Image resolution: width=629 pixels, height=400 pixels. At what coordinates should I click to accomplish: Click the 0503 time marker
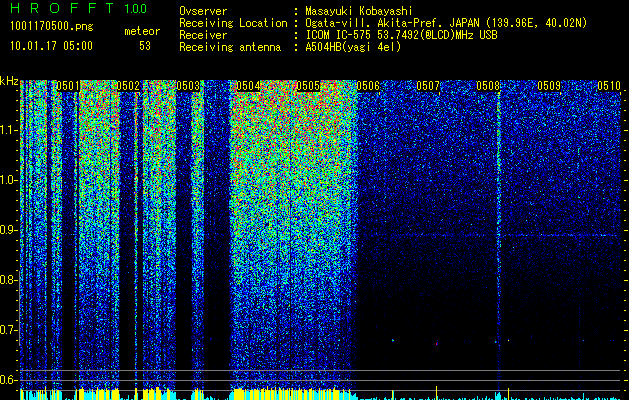point(188,86)
